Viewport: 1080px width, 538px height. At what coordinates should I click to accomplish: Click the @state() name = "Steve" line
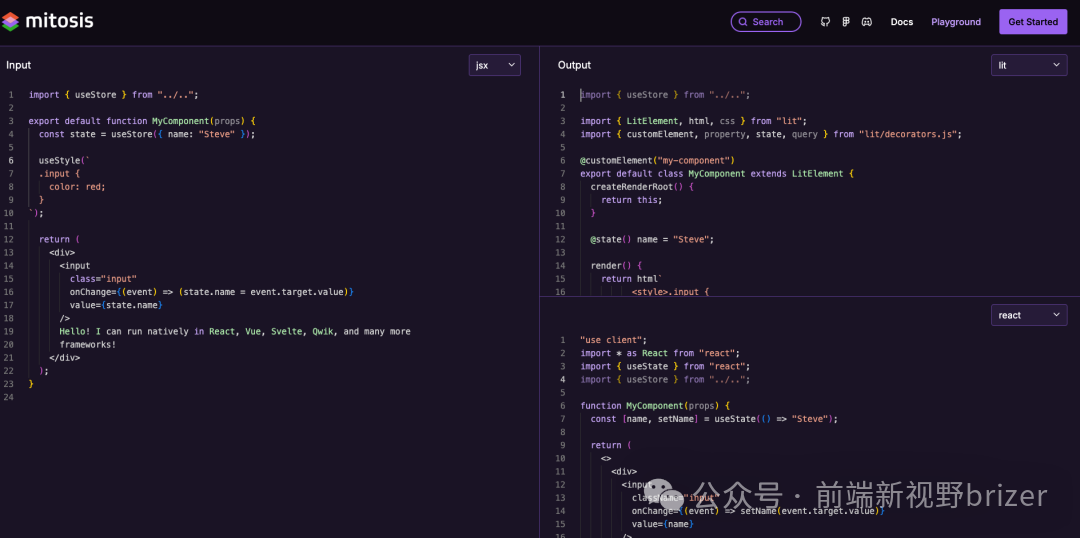tap(652, 240)
